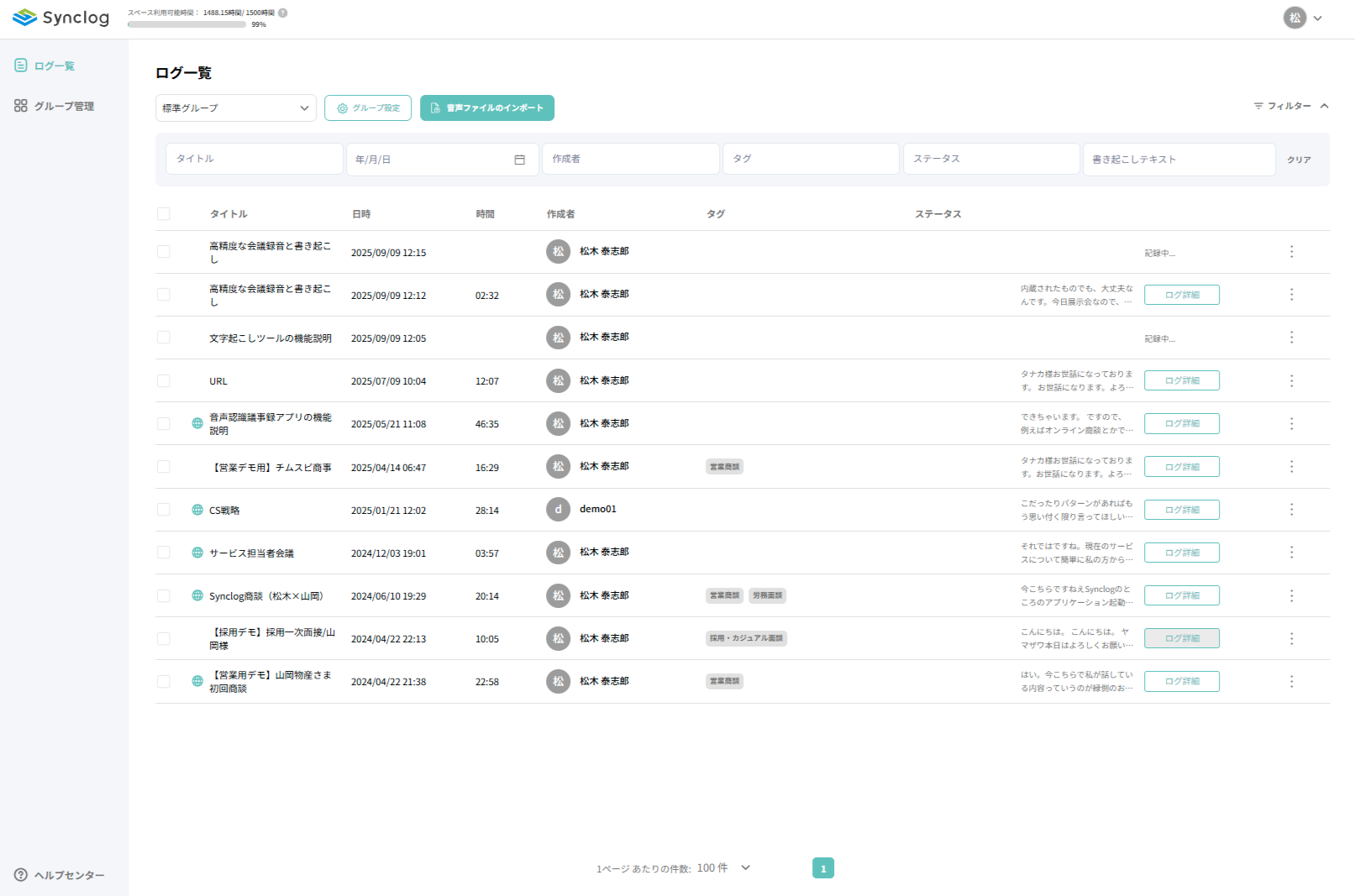Click the 音声ファイルのインポート button
Viewport: 1355px width, 896px height.
[486, 108]
